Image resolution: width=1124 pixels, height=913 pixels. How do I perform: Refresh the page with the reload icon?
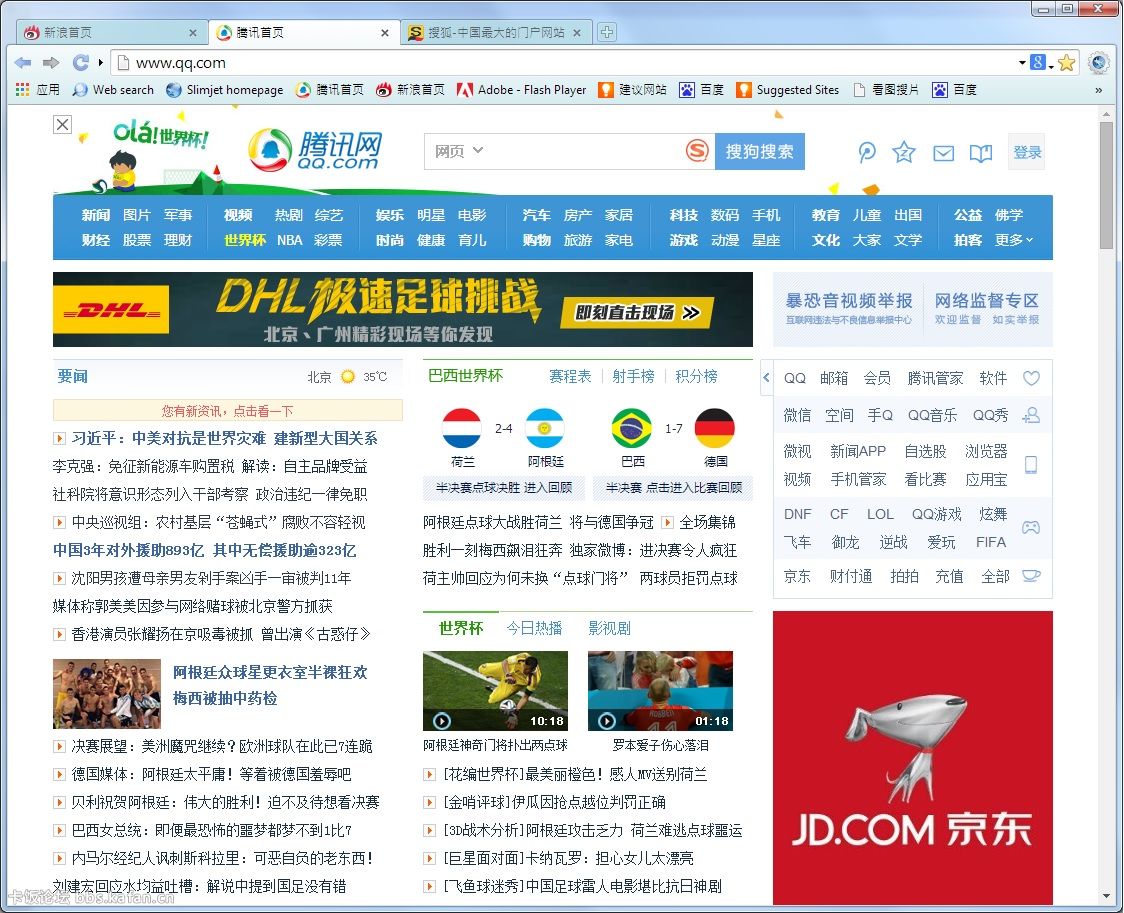click(x=80, y=62)
